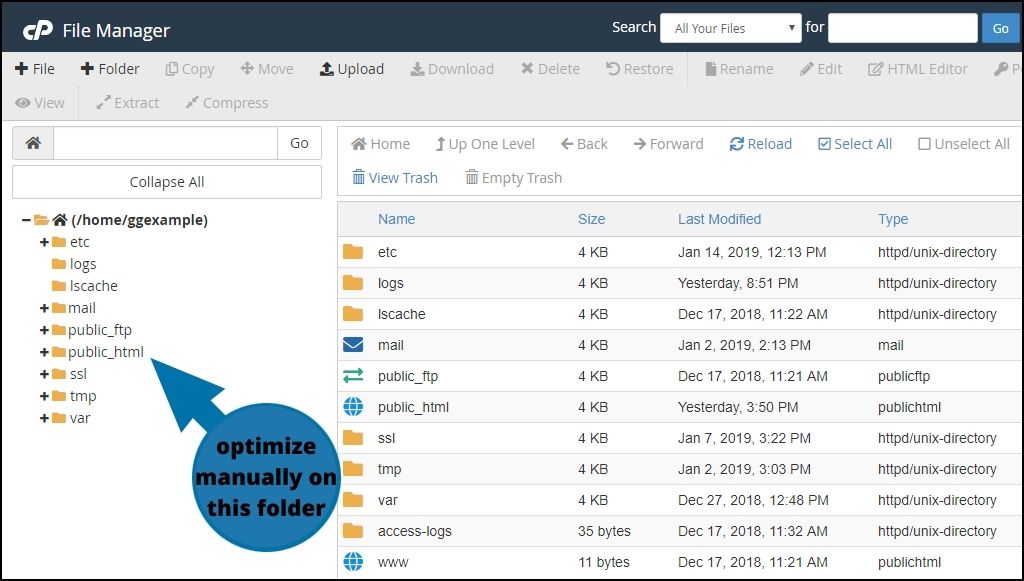Click the search text field
The width and height of the screenshot is (1024, 581).
903,28
